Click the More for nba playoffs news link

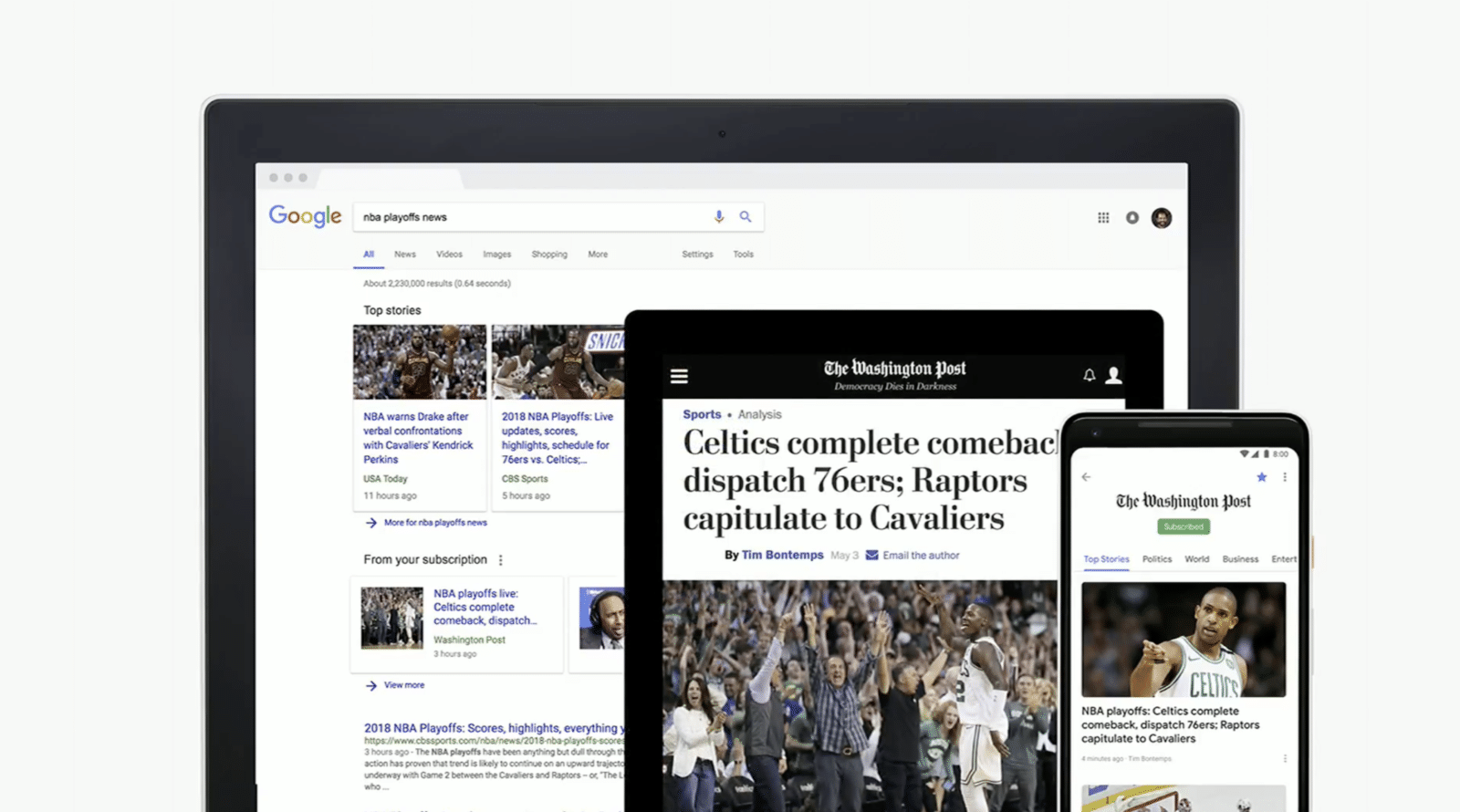[x=434, y=523]
